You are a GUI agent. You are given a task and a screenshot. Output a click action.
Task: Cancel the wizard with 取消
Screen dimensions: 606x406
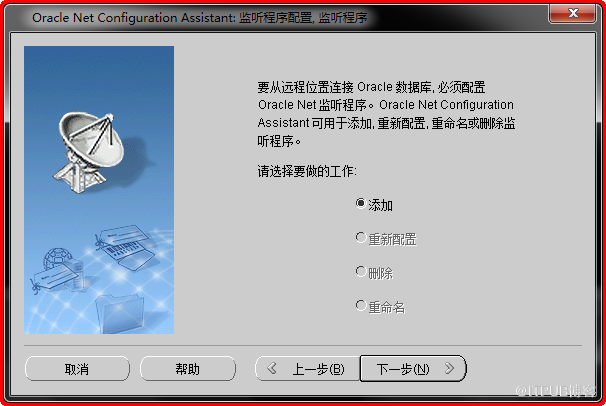(x=77, y=369)
